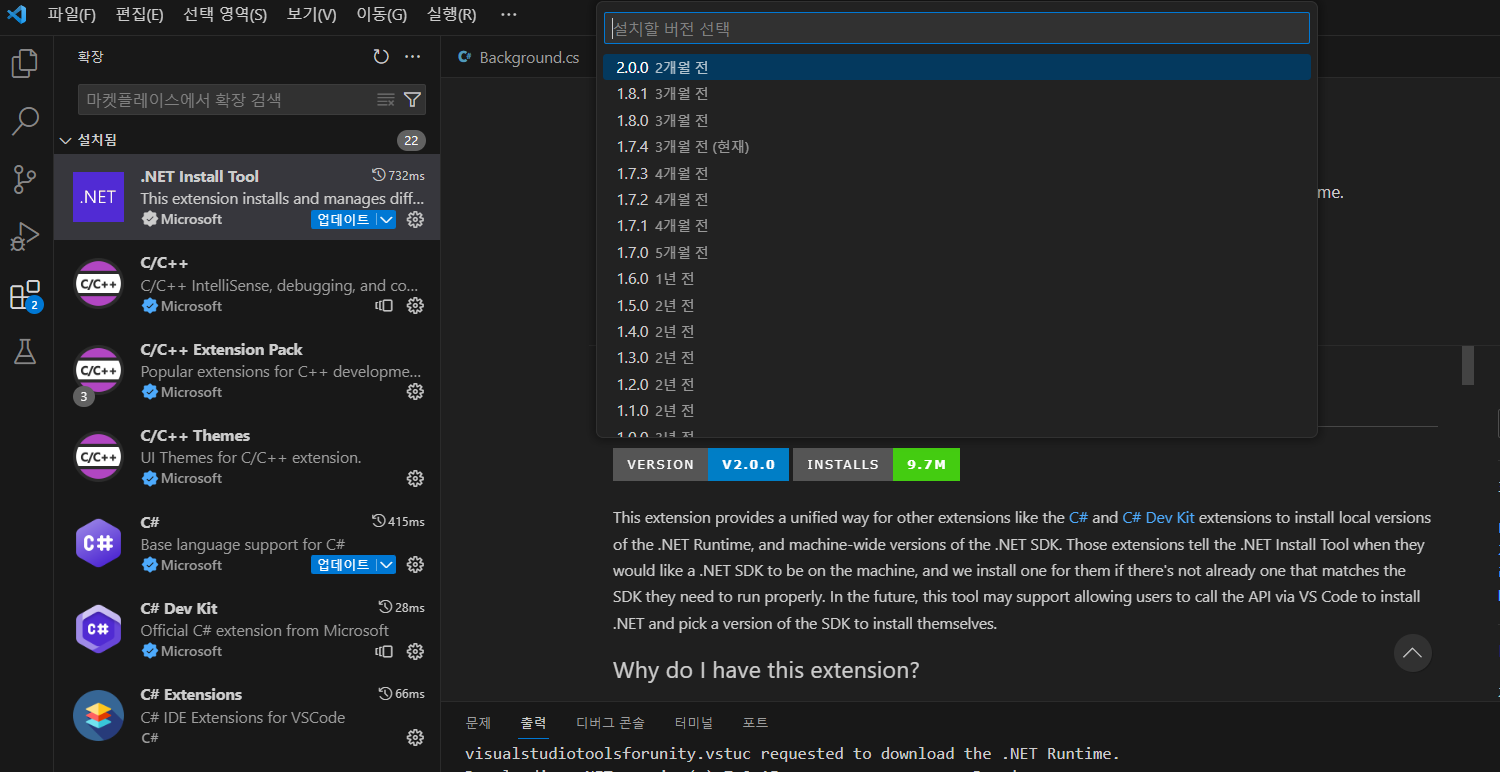Click the VS Code logo icon
1500x772 pixels.
pos(17,15)
